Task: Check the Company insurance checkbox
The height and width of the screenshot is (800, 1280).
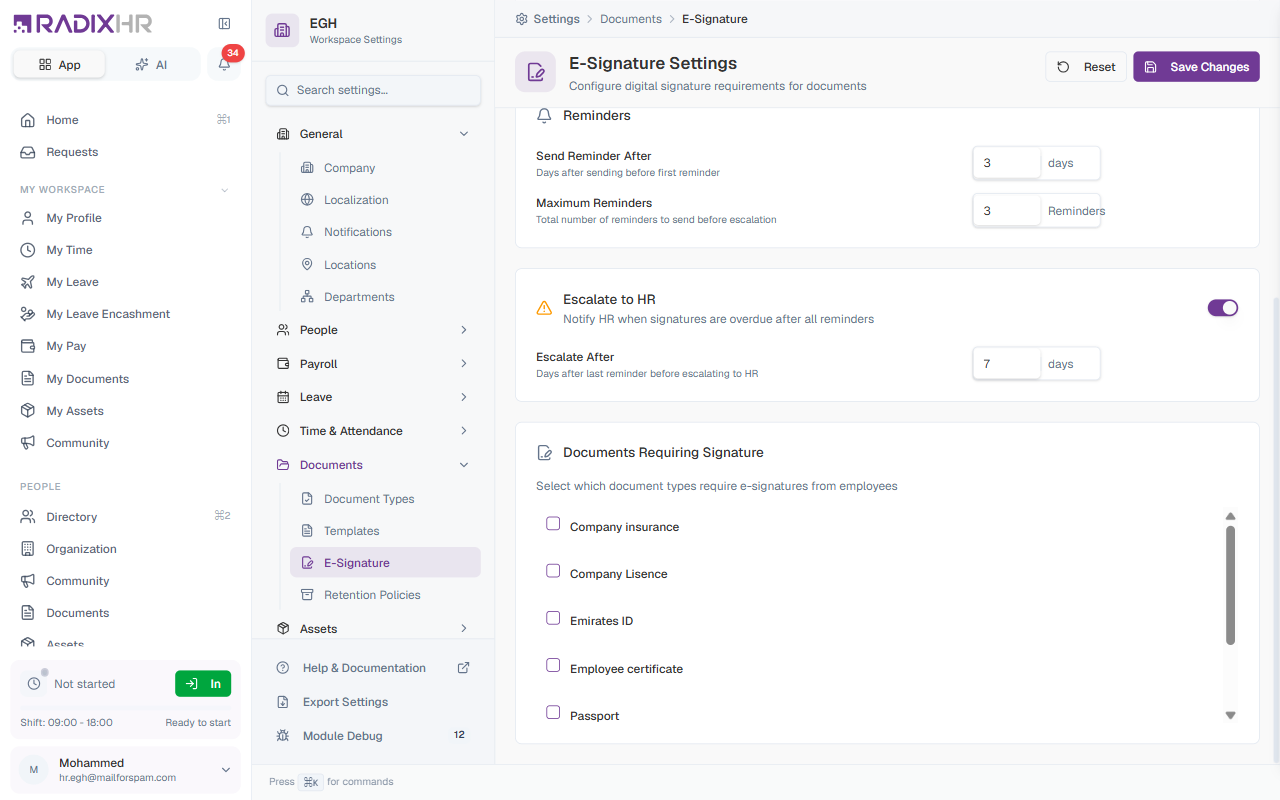Action: click(553, 524)
